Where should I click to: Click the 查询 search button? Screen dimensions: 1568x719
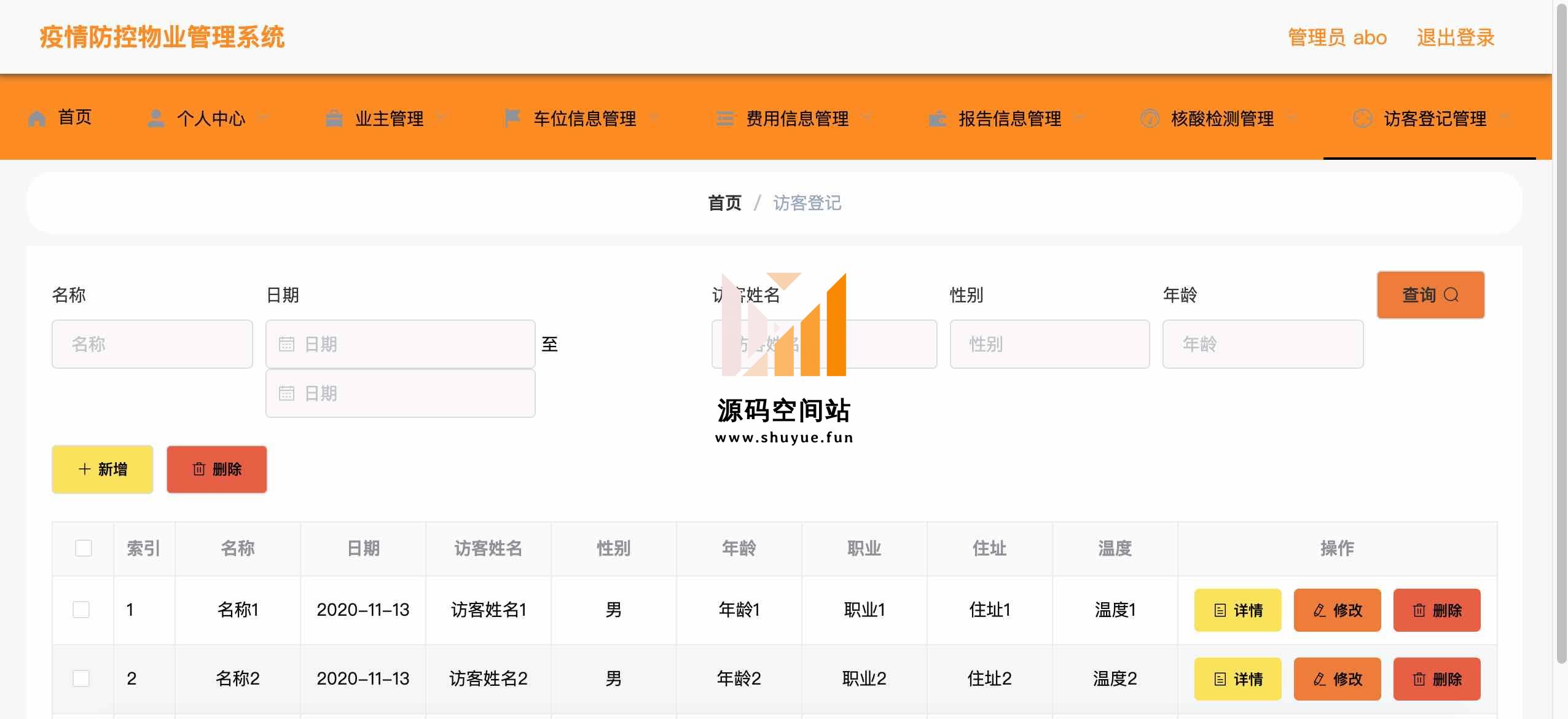click(x=1430, y=295)
